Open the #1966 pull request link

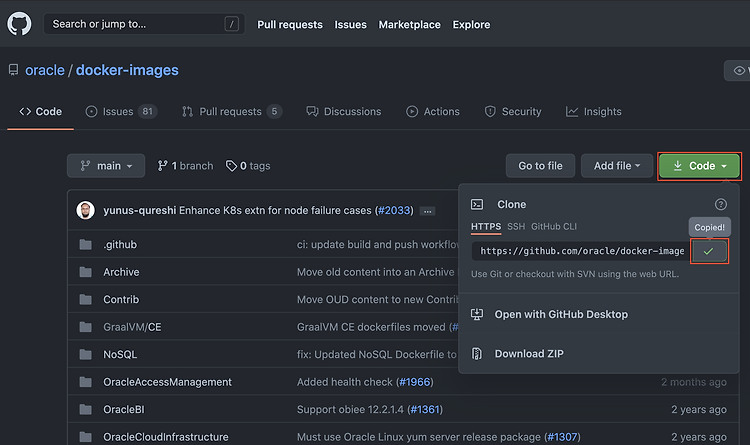click(415, 382)
